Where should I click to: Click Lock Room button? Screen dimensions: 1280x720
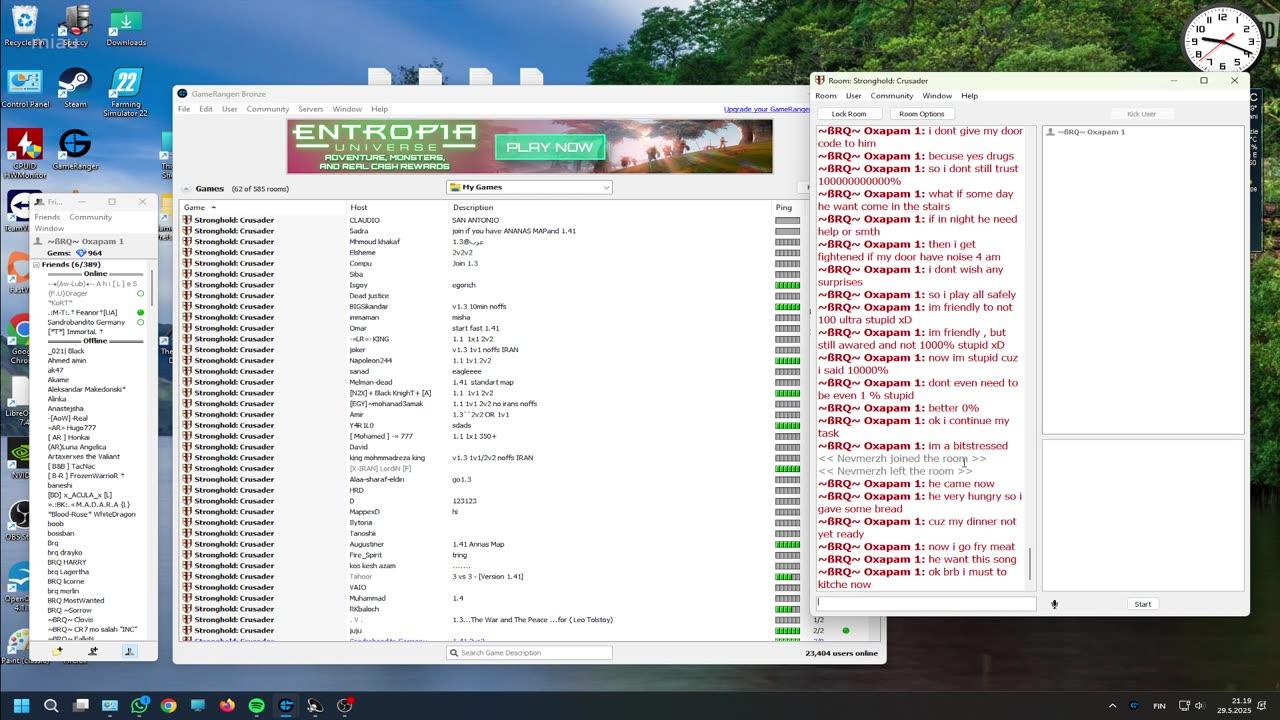(x=849, y=114)
